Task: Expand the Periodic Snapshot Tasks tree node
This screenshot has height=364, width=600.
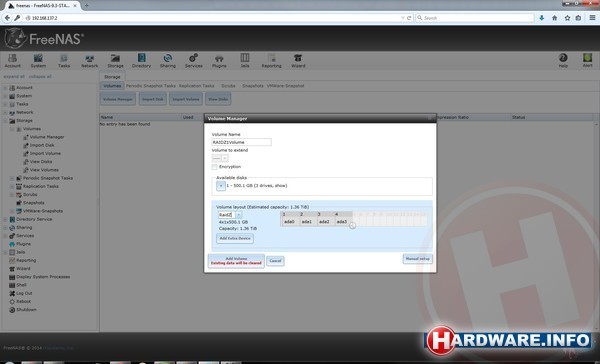Action: (12, 178)
